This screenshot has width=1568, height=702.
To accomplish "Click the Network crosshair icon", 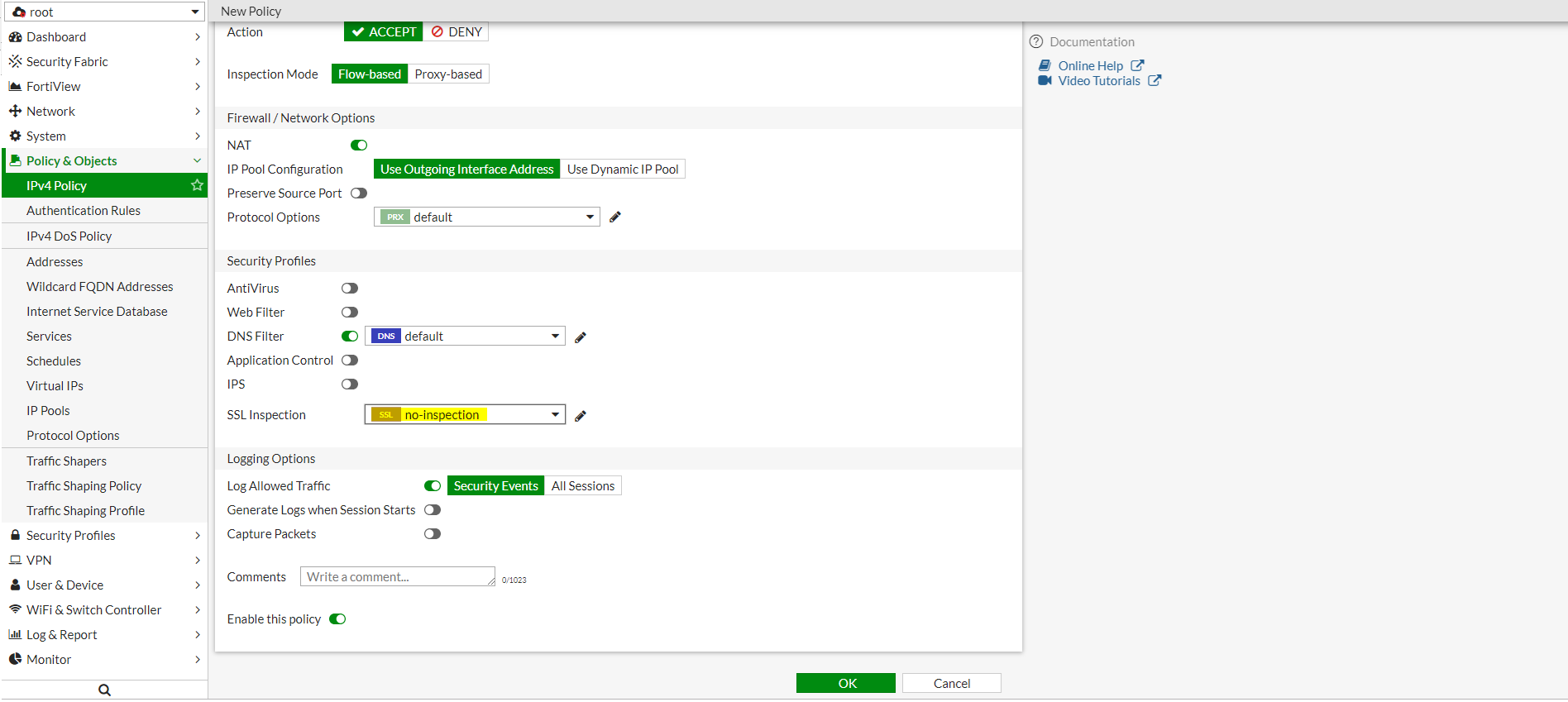I will [x=15, y=112].
